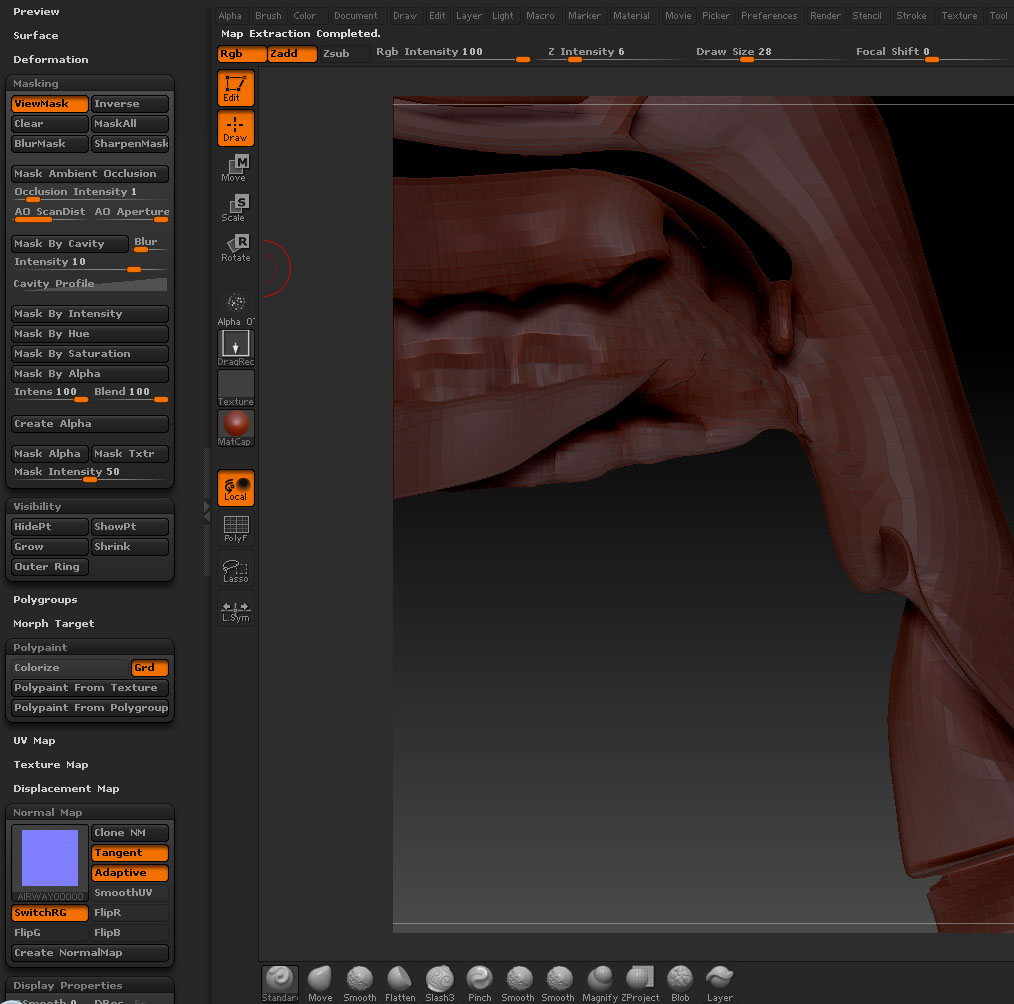Expand the Texture Map section
This screenshot has height=1004, width=1014.
tap(50, 764)
